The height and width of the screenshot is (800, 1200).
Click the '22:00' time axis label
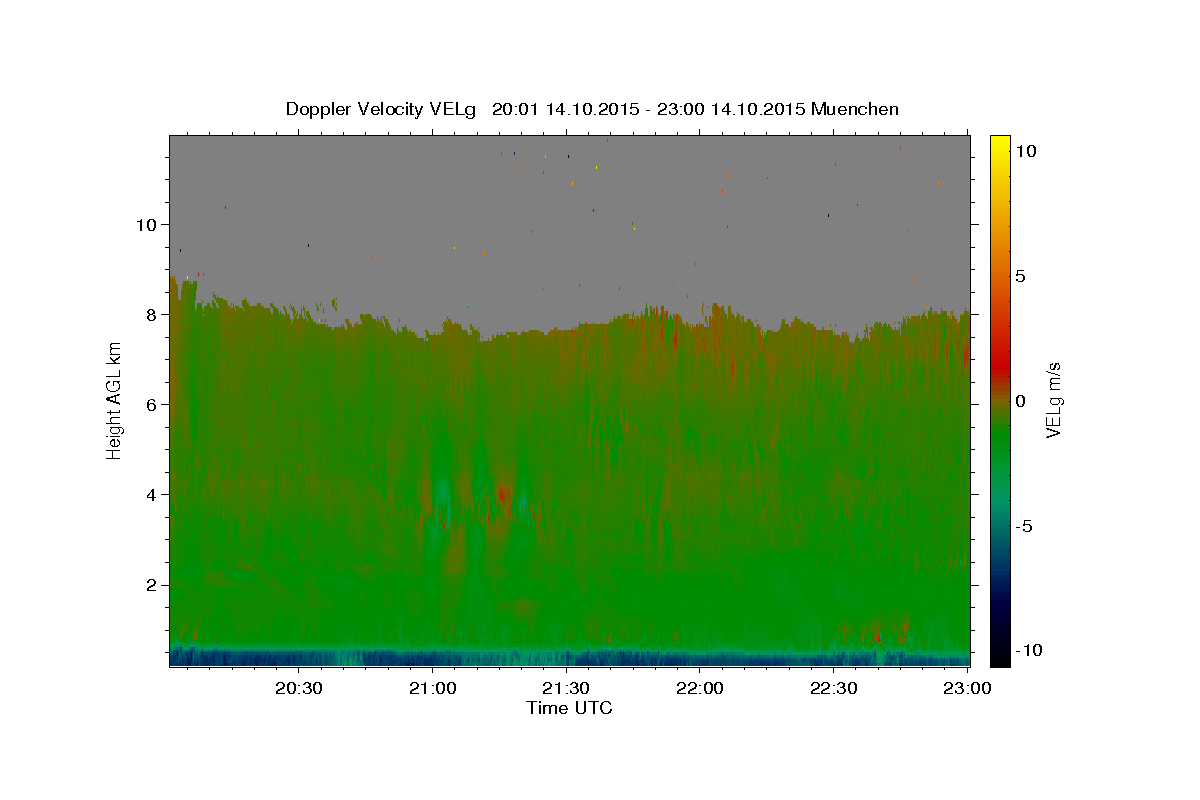tap(700, 688)
